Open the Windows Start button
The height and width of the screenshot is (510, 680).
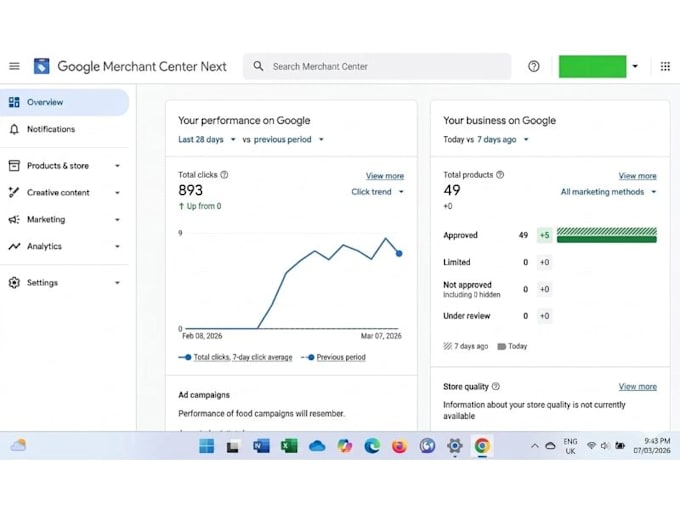[206, 446]
